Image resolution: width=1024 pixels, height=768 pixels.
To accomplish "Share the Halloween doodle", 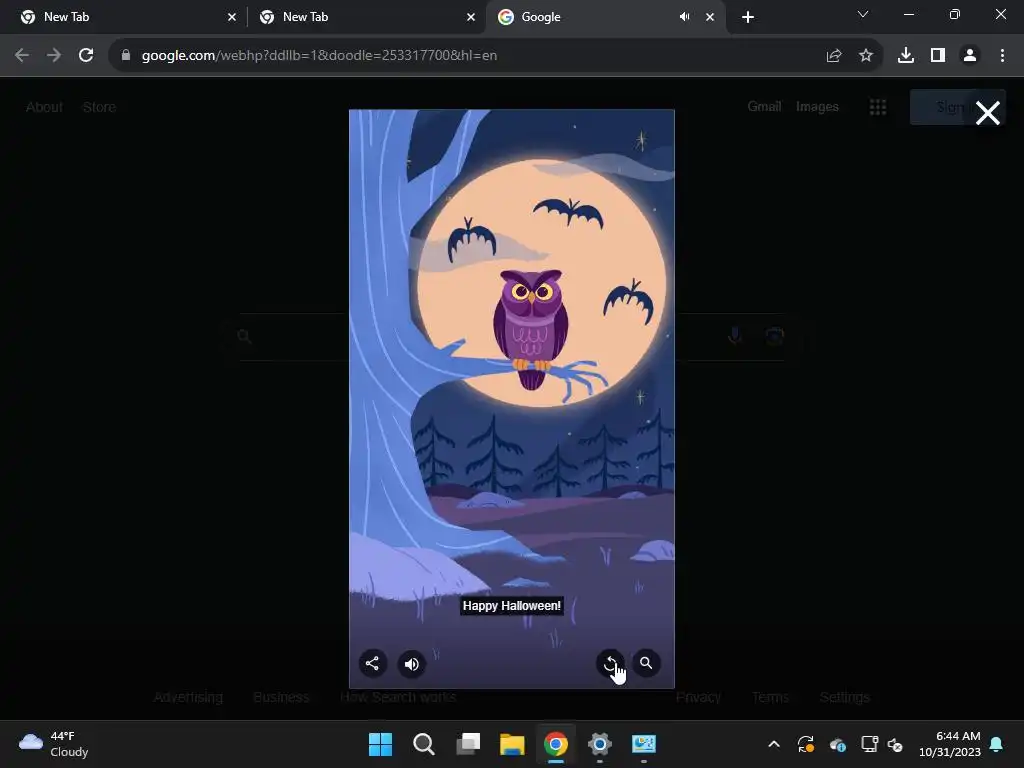I will coord(372,664).
